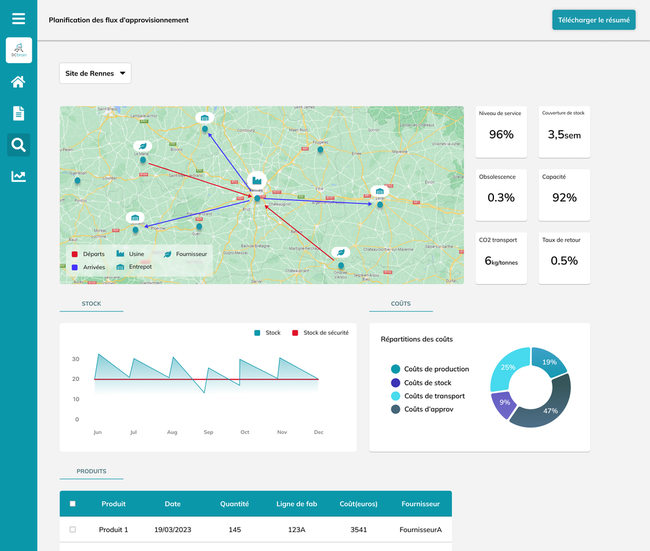Open the Site de Rennes dropdown
The image size is (650, 551).
(x=95, y=73)
